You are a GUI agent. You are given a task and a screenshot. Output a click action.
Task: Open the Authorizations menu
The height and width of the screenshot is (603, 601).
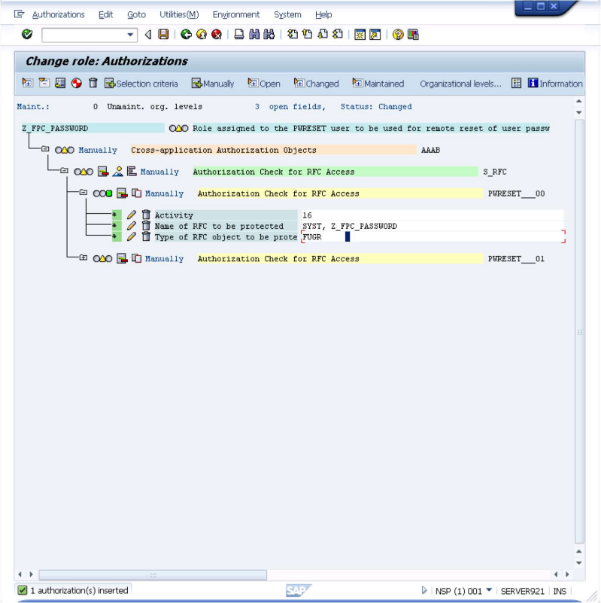tap(58, 15)
